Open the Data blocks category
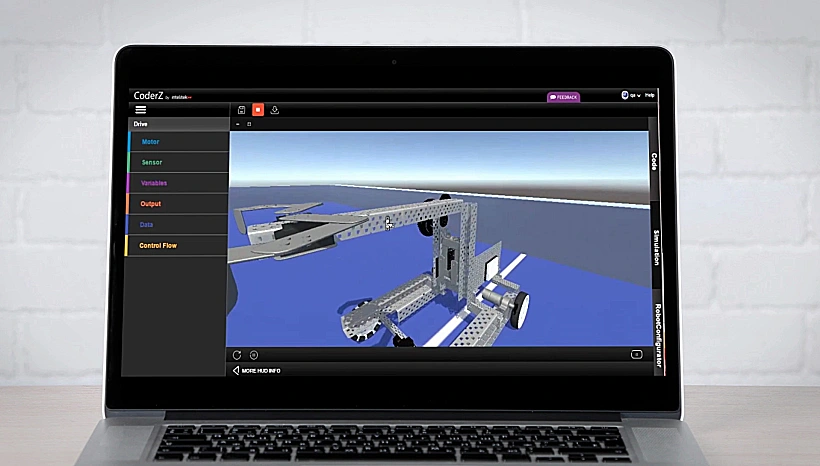Screen dimensions: 820x466 146,225
